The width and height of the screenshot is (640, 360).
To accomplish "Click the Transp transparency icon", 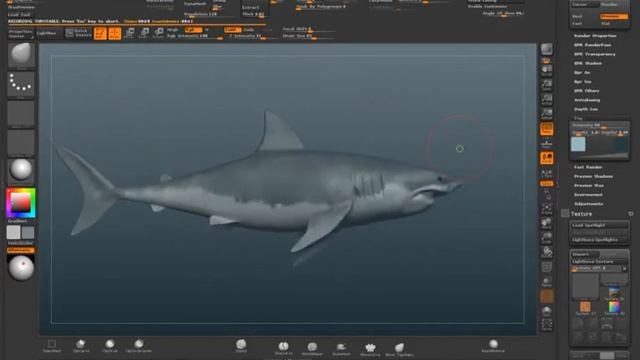I will click(x=547, y=282).
